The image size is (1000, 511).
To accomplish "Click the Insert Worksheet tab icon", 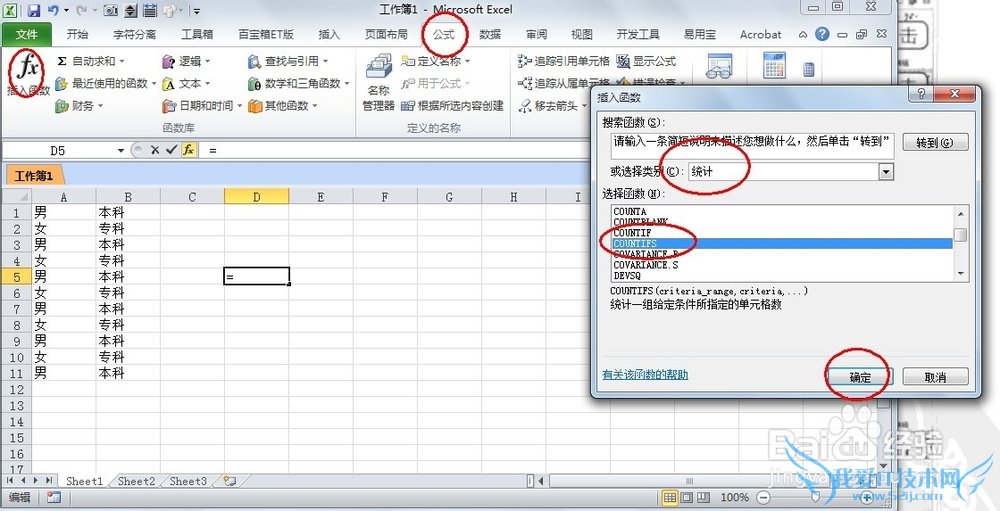I will (x=230, y=481).
